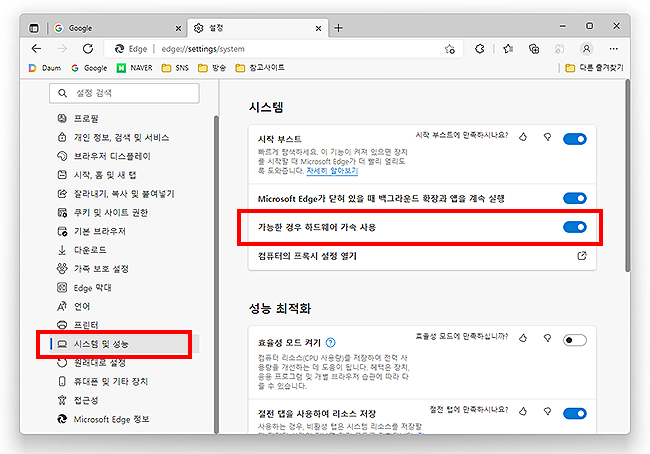Screen dimensions: 650x454
Task: Open Microsoft Edge 정보 section
Action: [103, 419]
